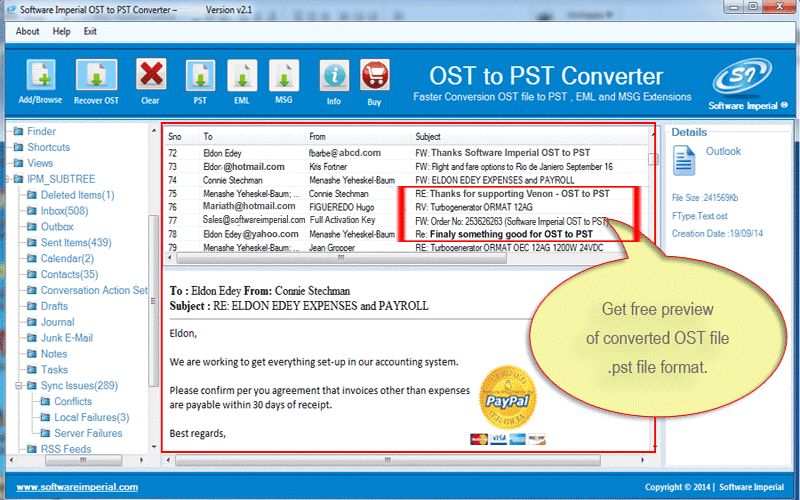Open the Sent Items(439) folder
Screen dimensions: 800x500
click(76, 242)
